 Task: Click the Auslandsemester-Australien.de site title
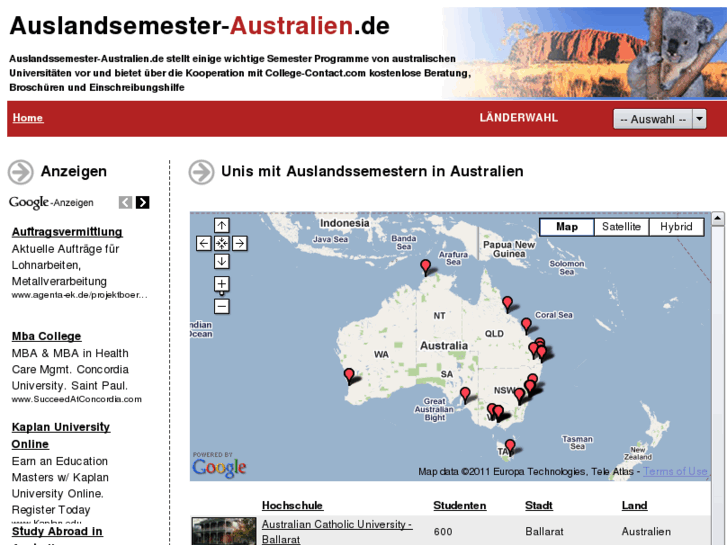(199, 26)
